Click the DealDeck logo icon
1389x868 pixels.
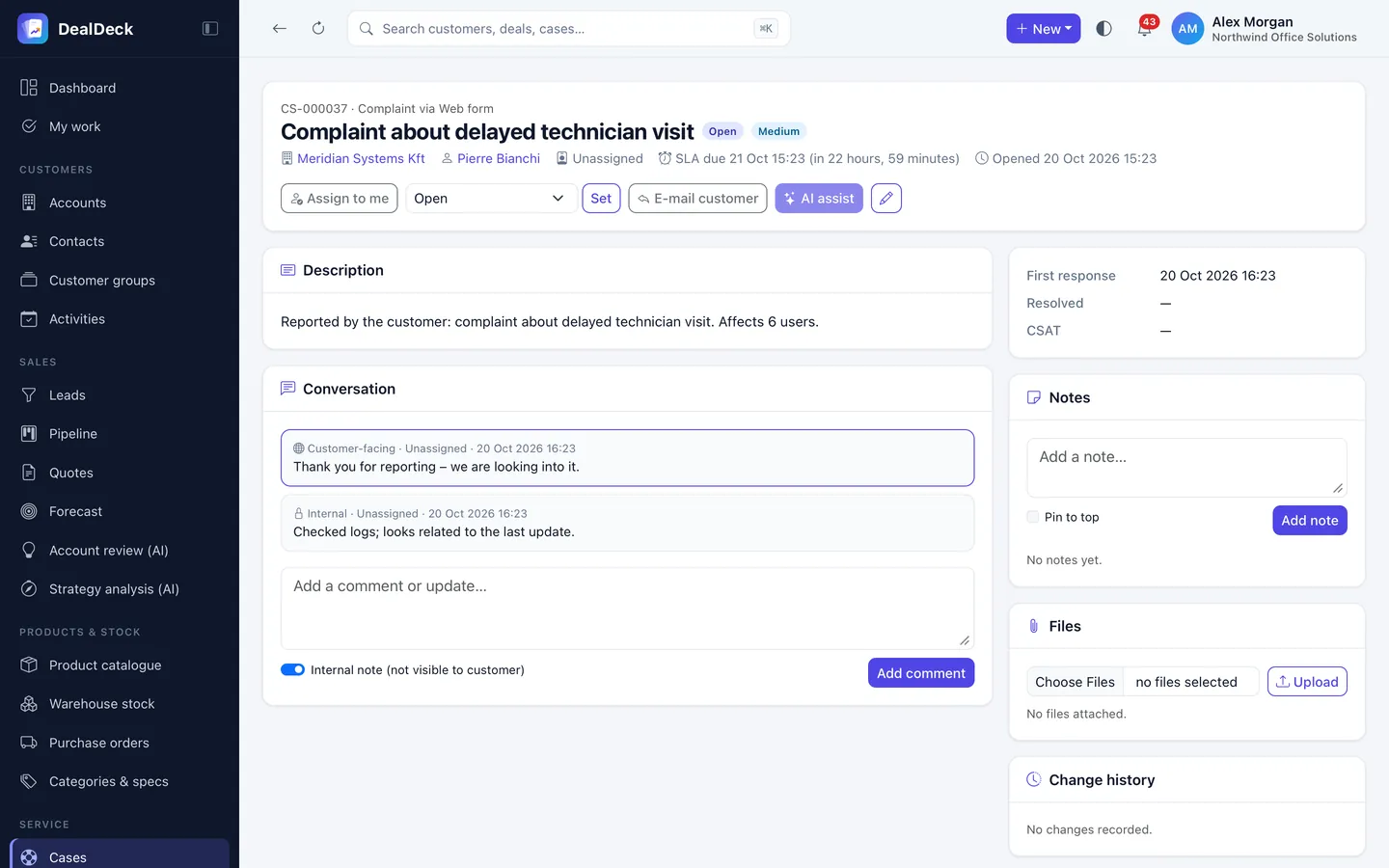point(33,29)
